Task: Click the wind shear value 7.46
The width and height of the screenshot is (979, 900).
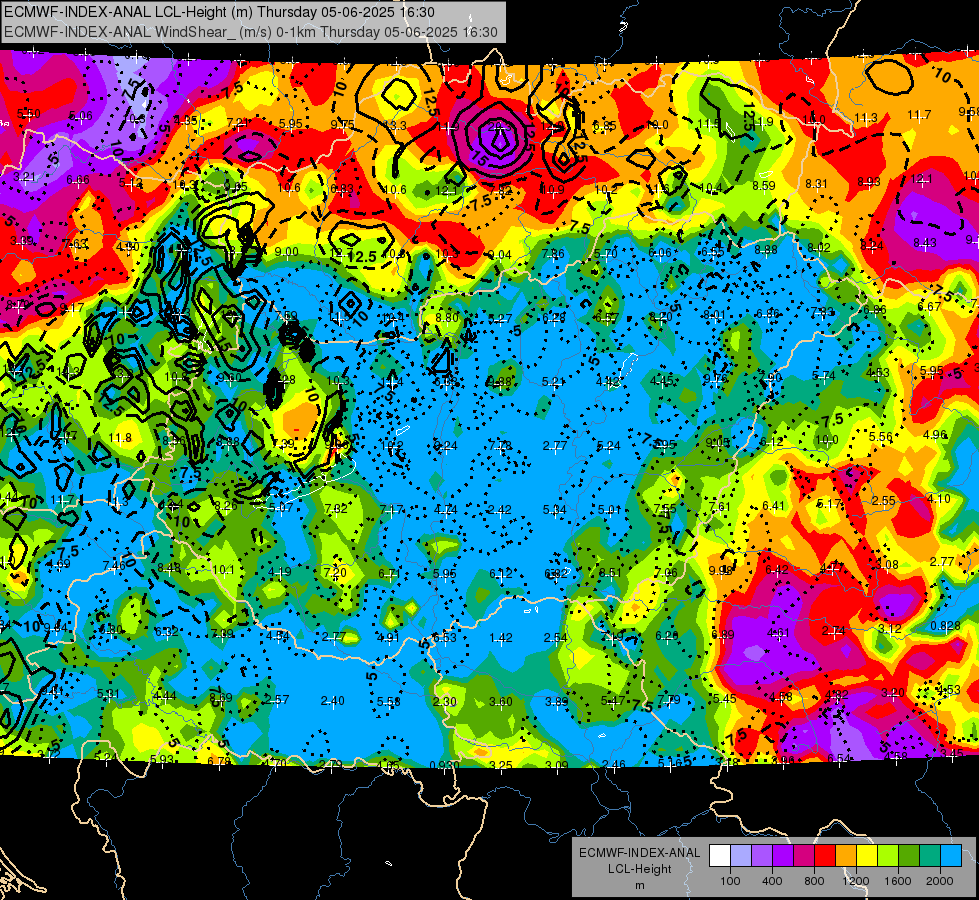Action: (x=114, y=565)
